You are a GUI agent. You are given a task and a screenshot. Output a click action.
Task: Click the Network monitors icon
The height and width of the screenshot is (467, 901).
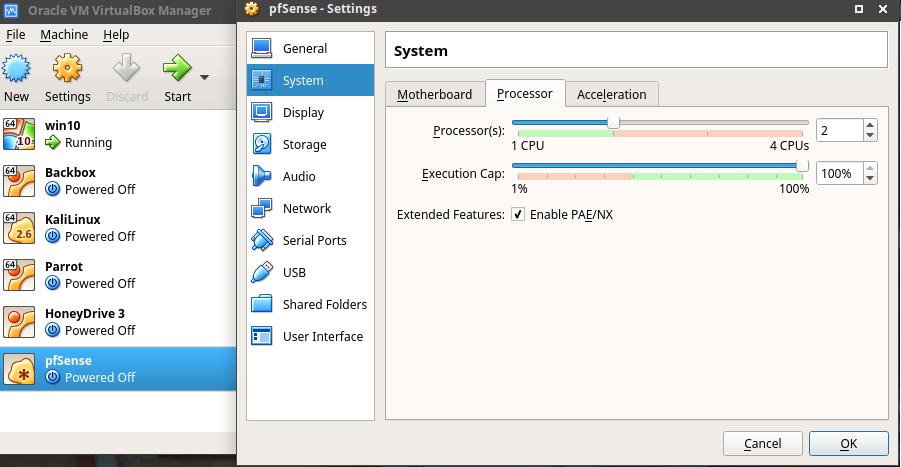click(262, 208)
